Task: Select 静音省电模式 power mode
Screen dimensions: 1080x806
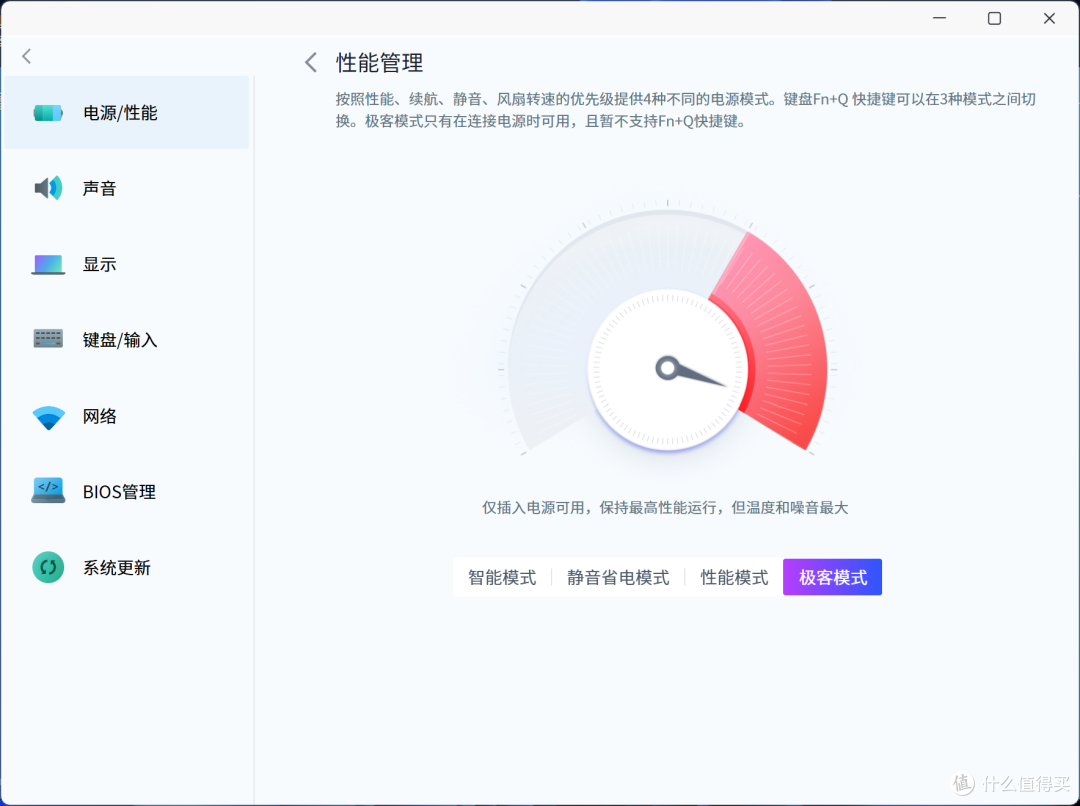Action: (x=618, y=577)
